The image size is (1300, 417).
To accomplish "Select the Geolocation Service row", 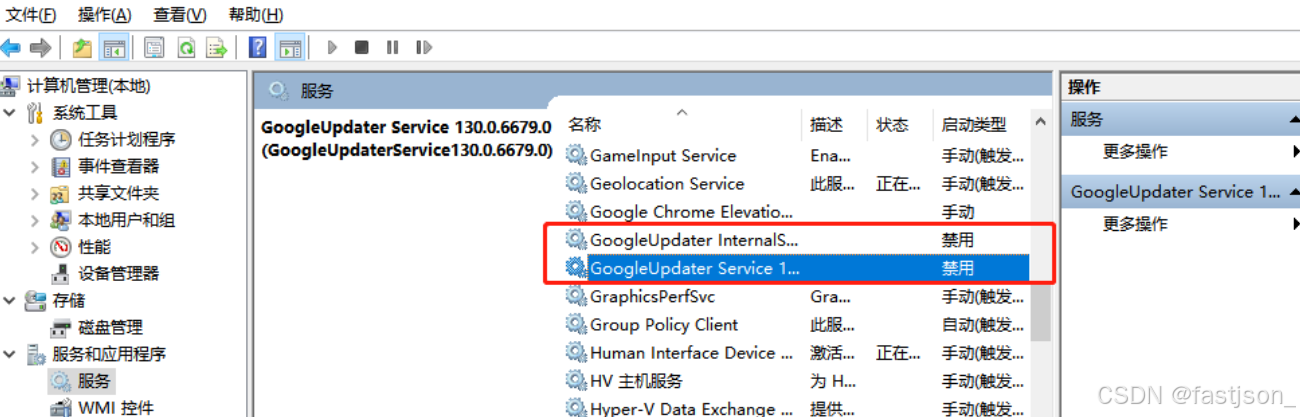I will [x=796, y=184].
